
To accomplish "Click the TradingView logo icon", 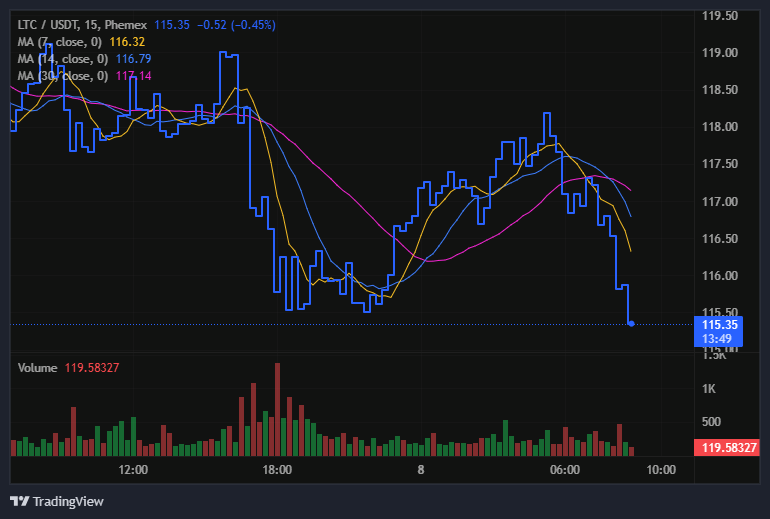I will (x=19, y=500).
